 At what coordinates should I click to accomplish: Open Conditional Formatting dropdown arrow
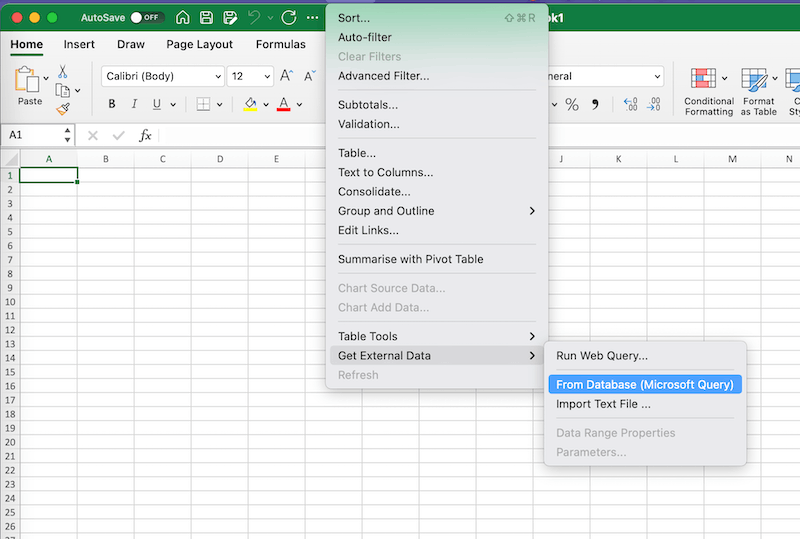pos(724,79)
